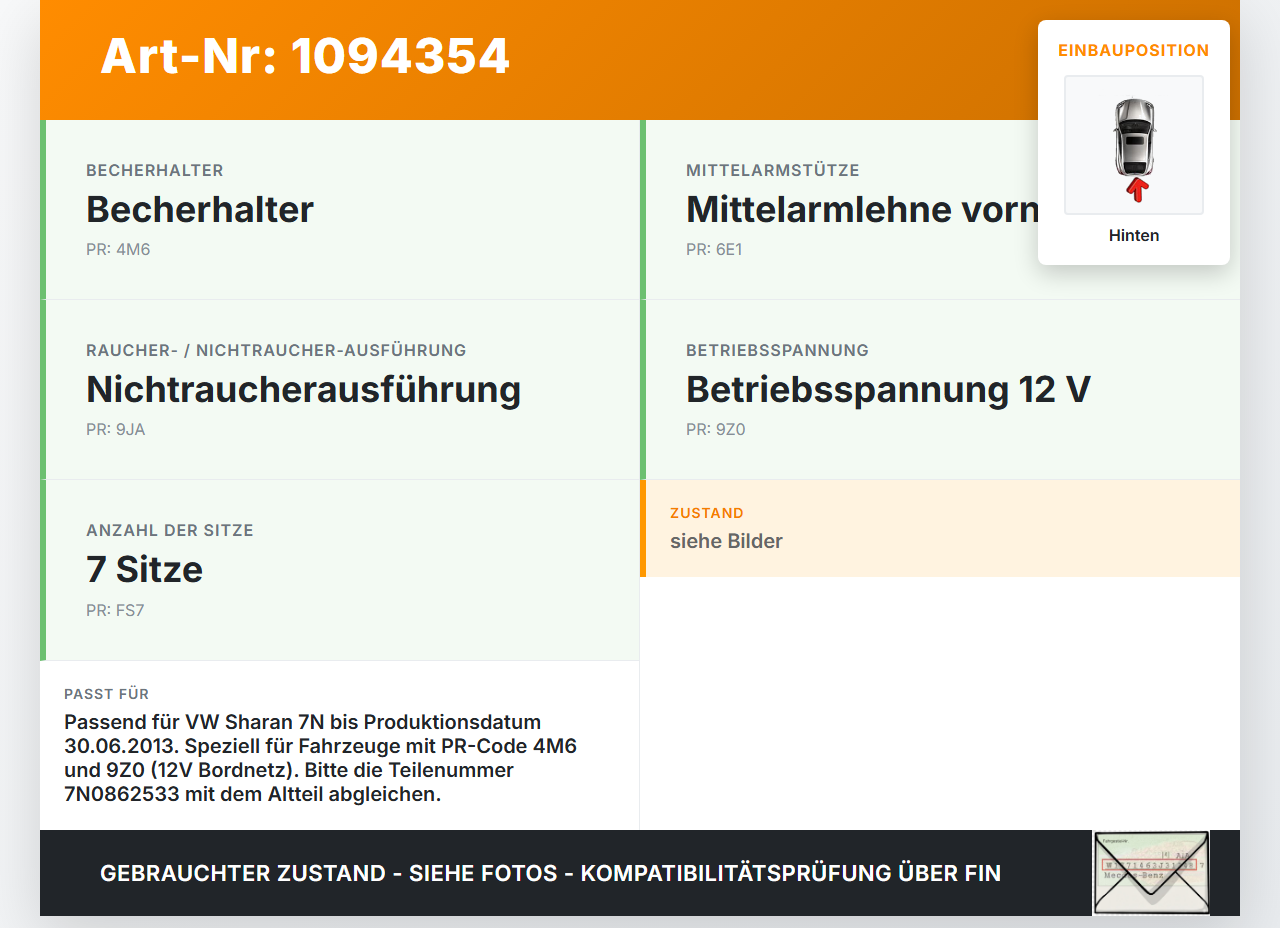The image size is (1280, 928).
Task: Click the "MITTELARMSTÜTZE" field label
Action: (x=773, y=171)
